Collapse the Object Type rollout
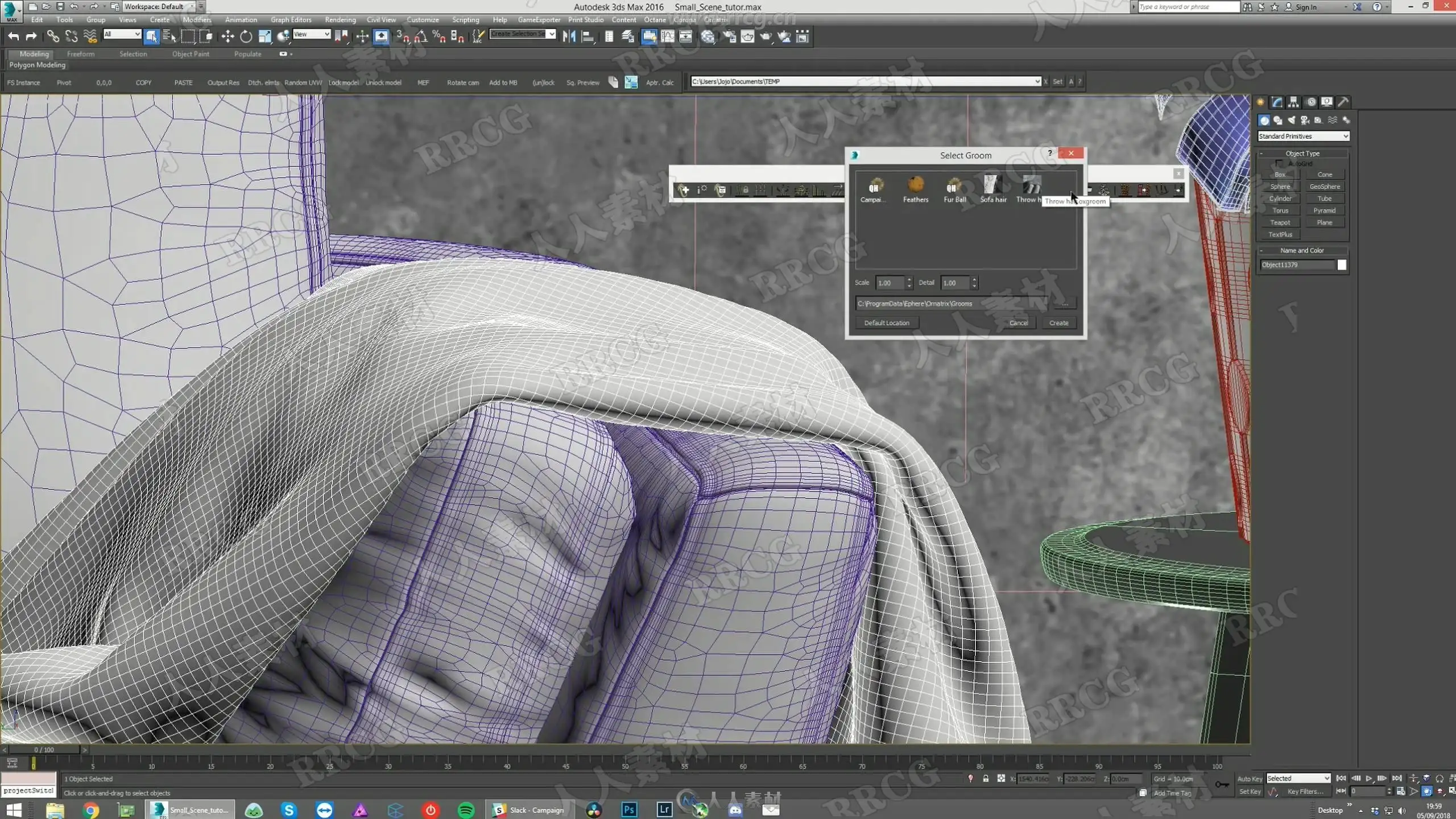Viewport: 1456px width, 819px height. (1302, 154)
